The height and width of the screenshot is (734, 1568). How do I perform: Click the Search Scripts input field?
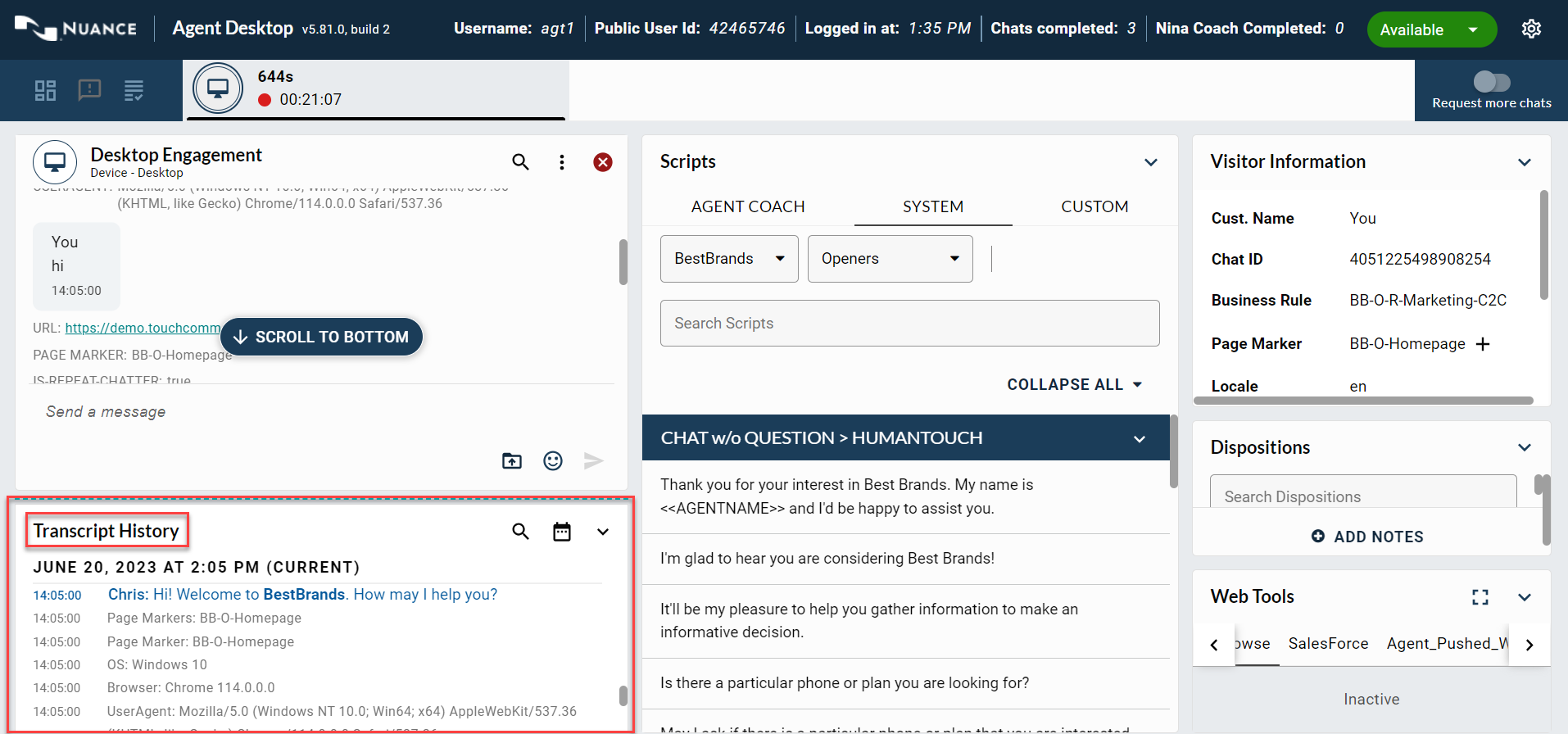tap(909, 324)
